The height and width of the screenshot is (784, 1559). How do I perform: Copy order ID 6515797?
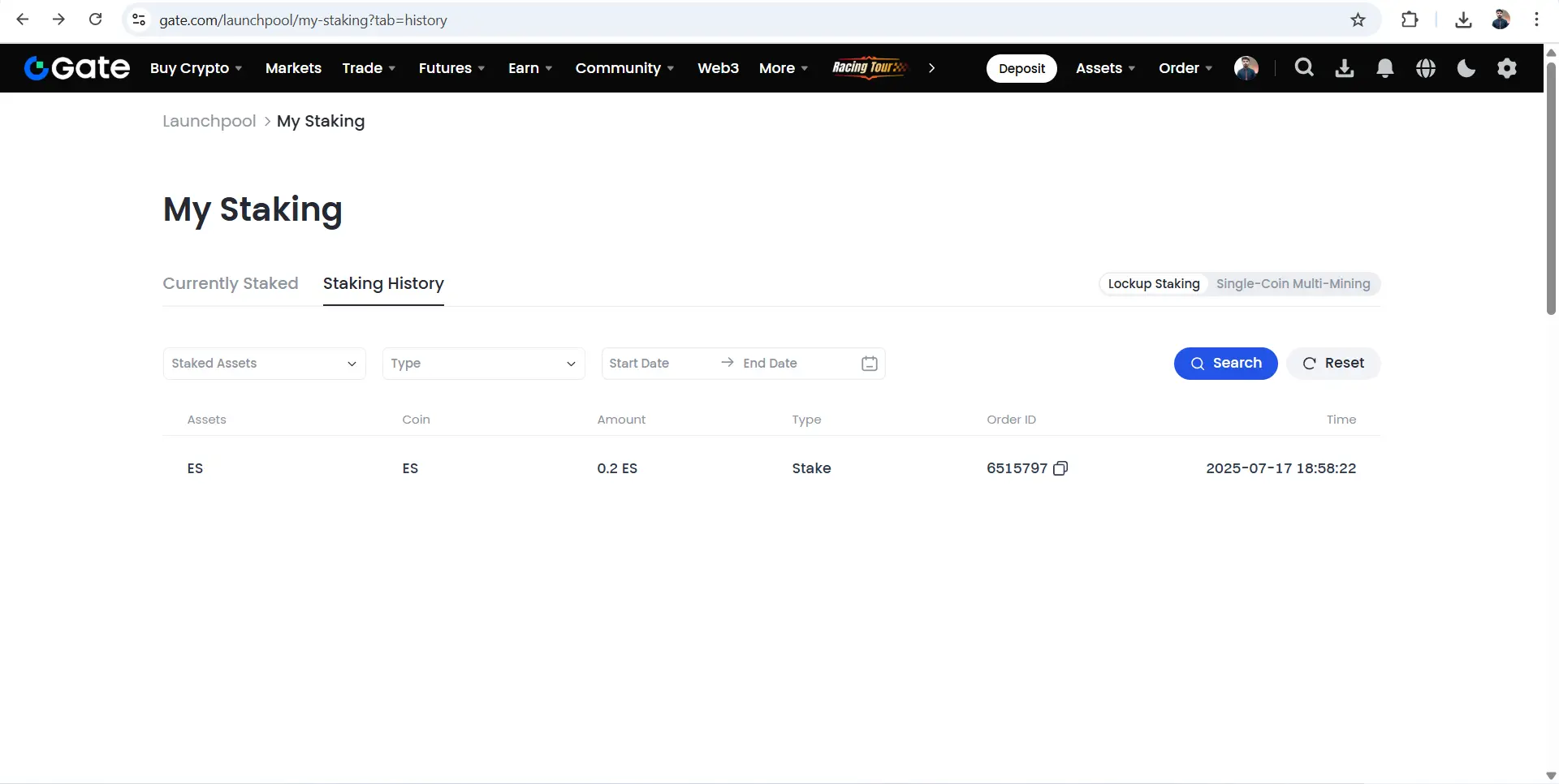1060,468
